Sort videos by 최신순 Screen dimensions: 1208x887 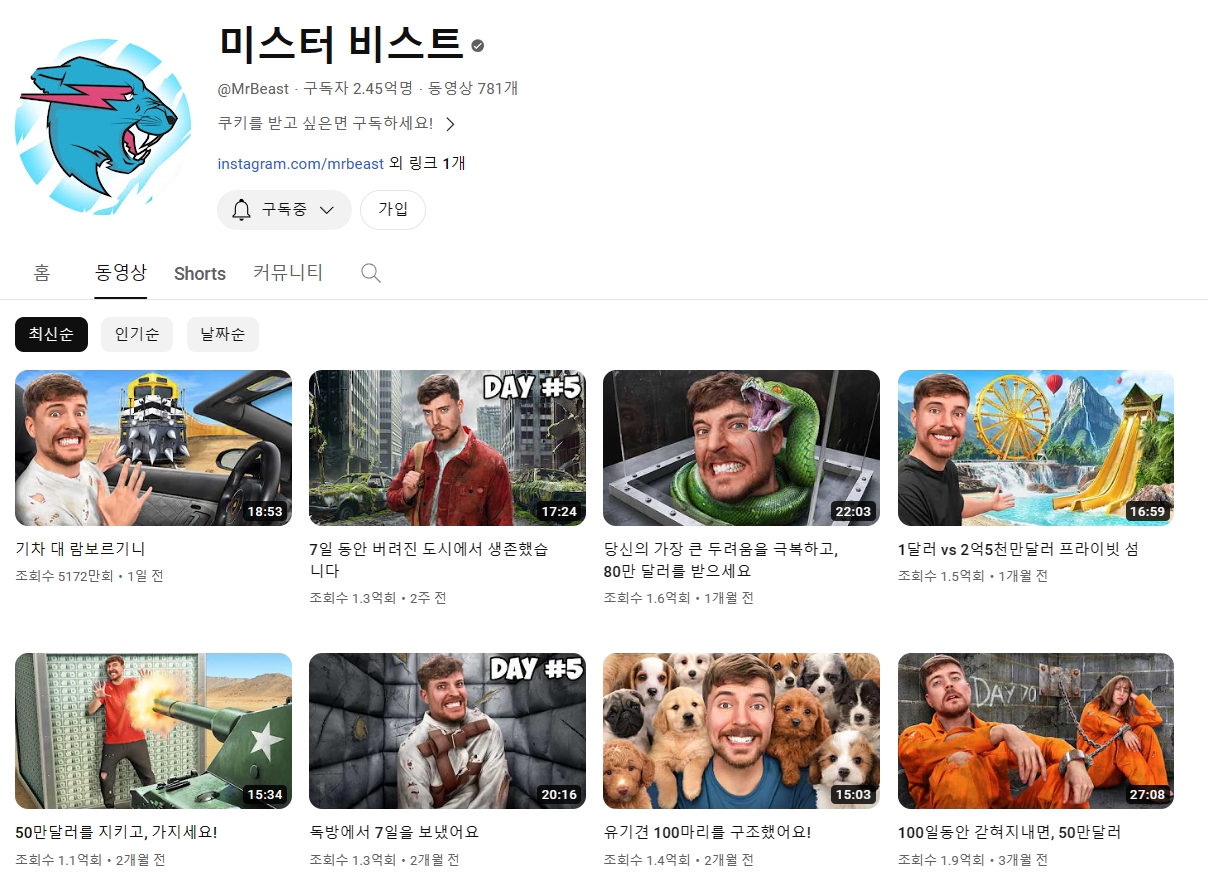(x=51, y=335)
